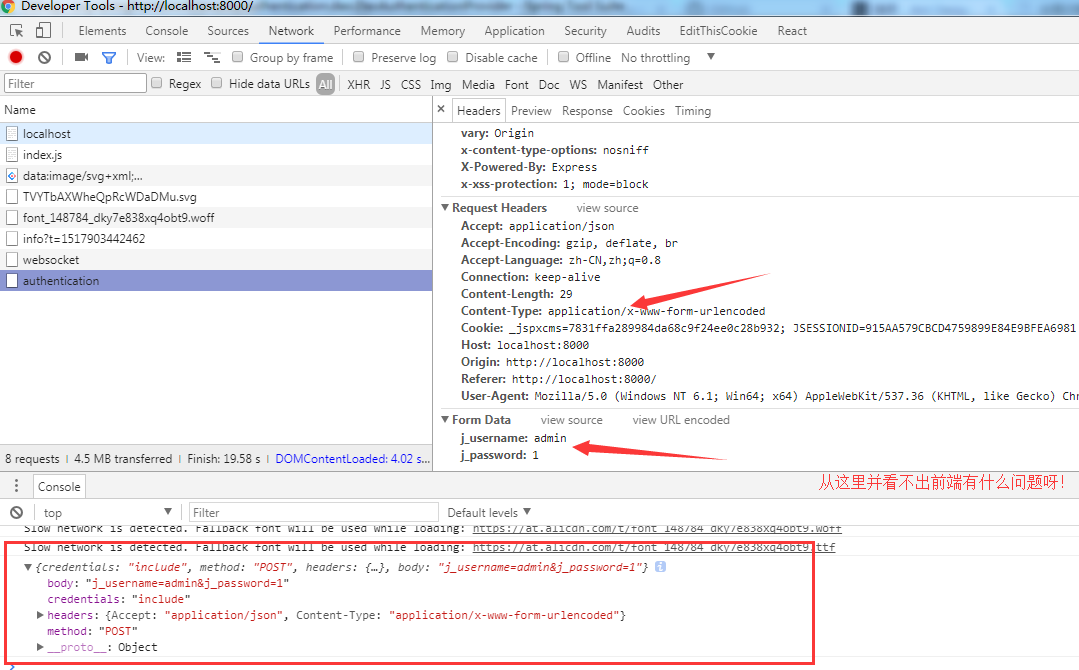Click the localhost row file icon

[12, 133]
